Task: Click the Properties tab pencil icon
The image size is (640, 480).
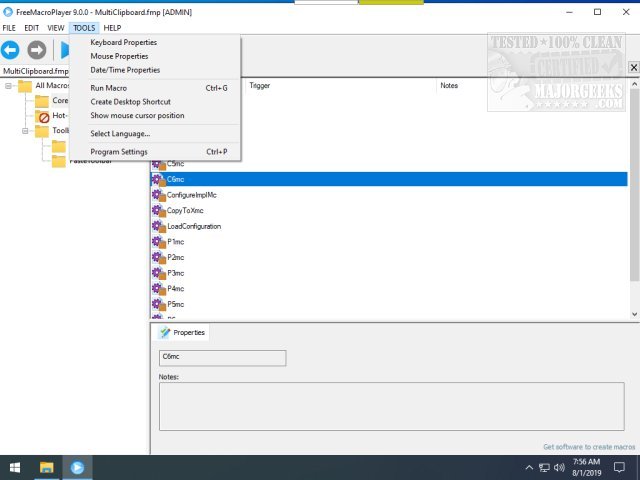Action: point(165,333)
